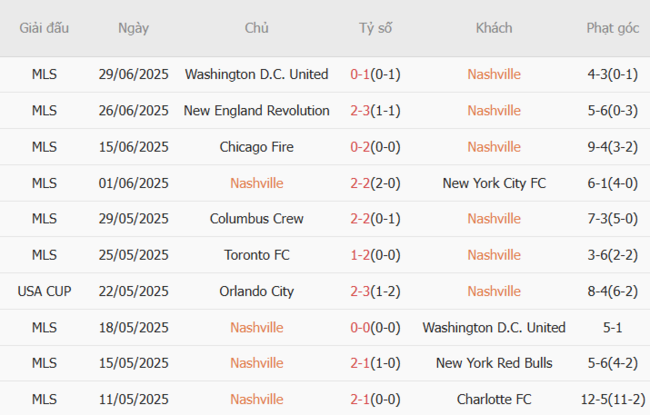650x415 pixels.
Task: Click Washington D.C. United home team on 29/06/2025
Action: coord(256,74)
